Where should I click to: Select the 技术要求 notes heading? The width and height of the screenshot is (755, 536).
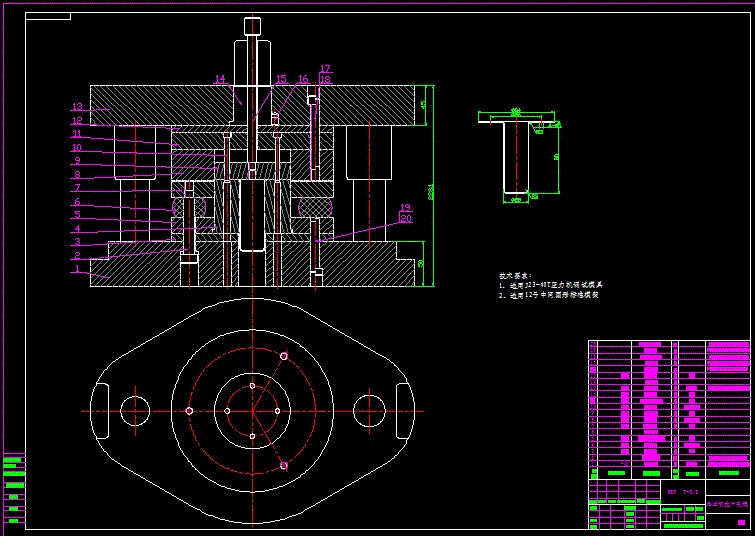point(515,276)
